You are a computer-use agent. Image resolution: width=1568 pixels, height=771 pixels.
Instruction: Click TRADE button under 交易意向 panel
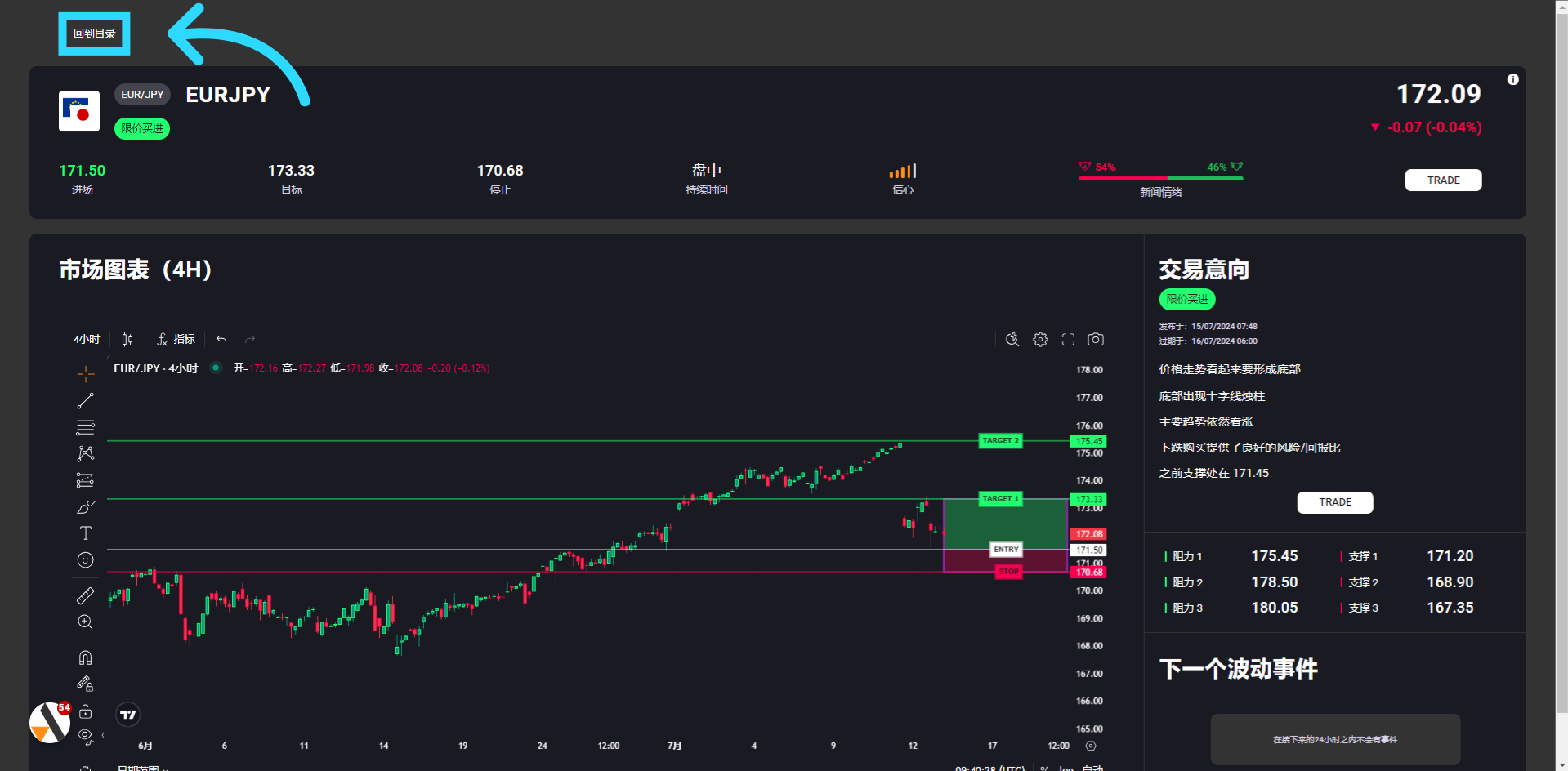[x=1334, y=502]
